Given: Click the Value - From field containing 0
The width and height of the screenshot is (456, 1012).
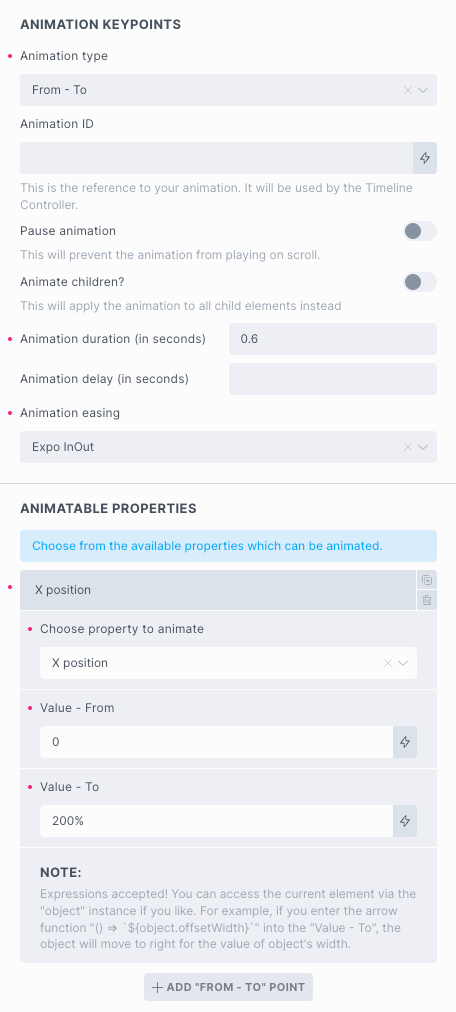Looking at the screenshot, I should tap(216, 742).
